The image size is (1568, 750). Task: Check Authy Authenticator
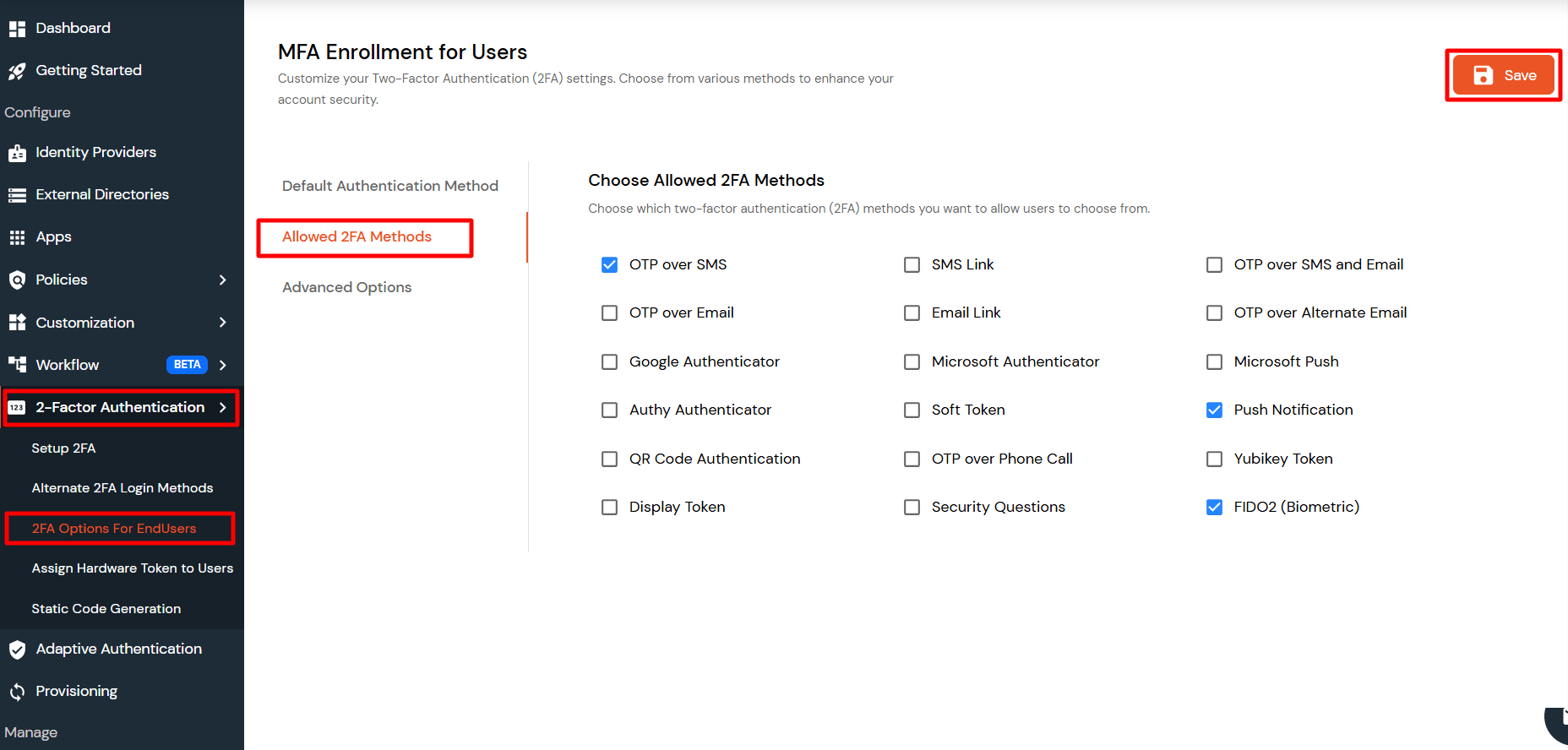point(609,410)
